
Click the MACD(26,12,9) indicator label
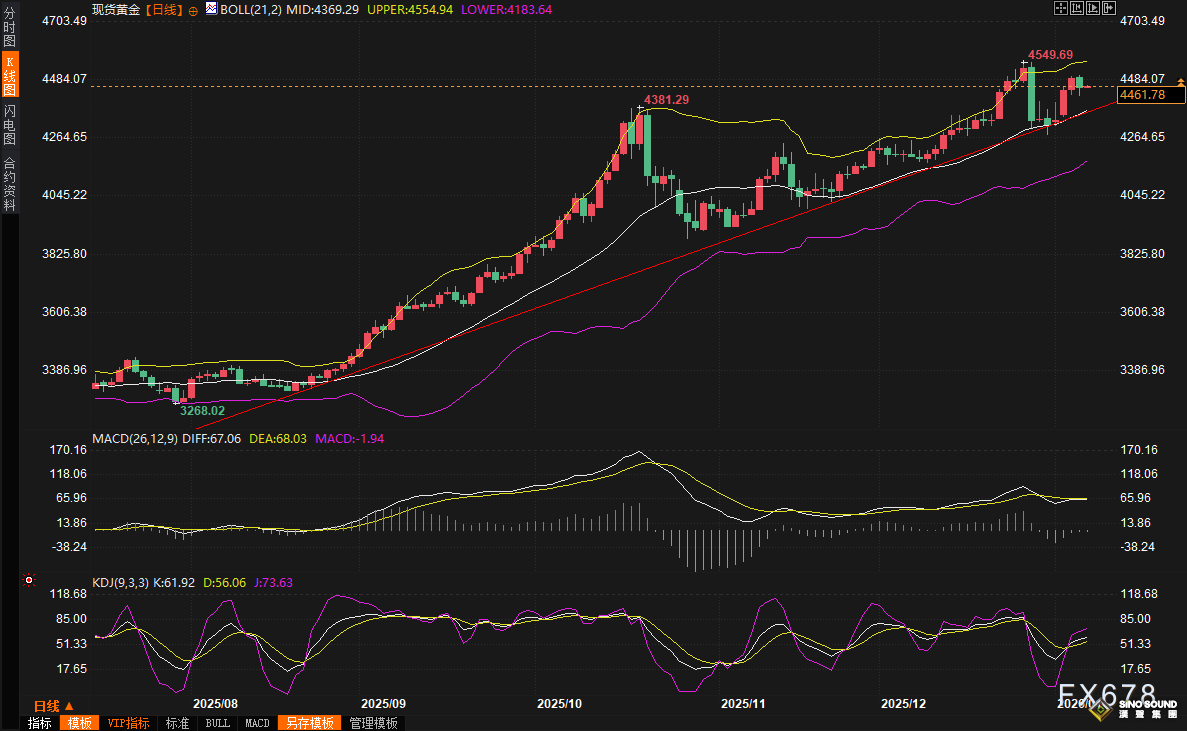pos(136,438)
